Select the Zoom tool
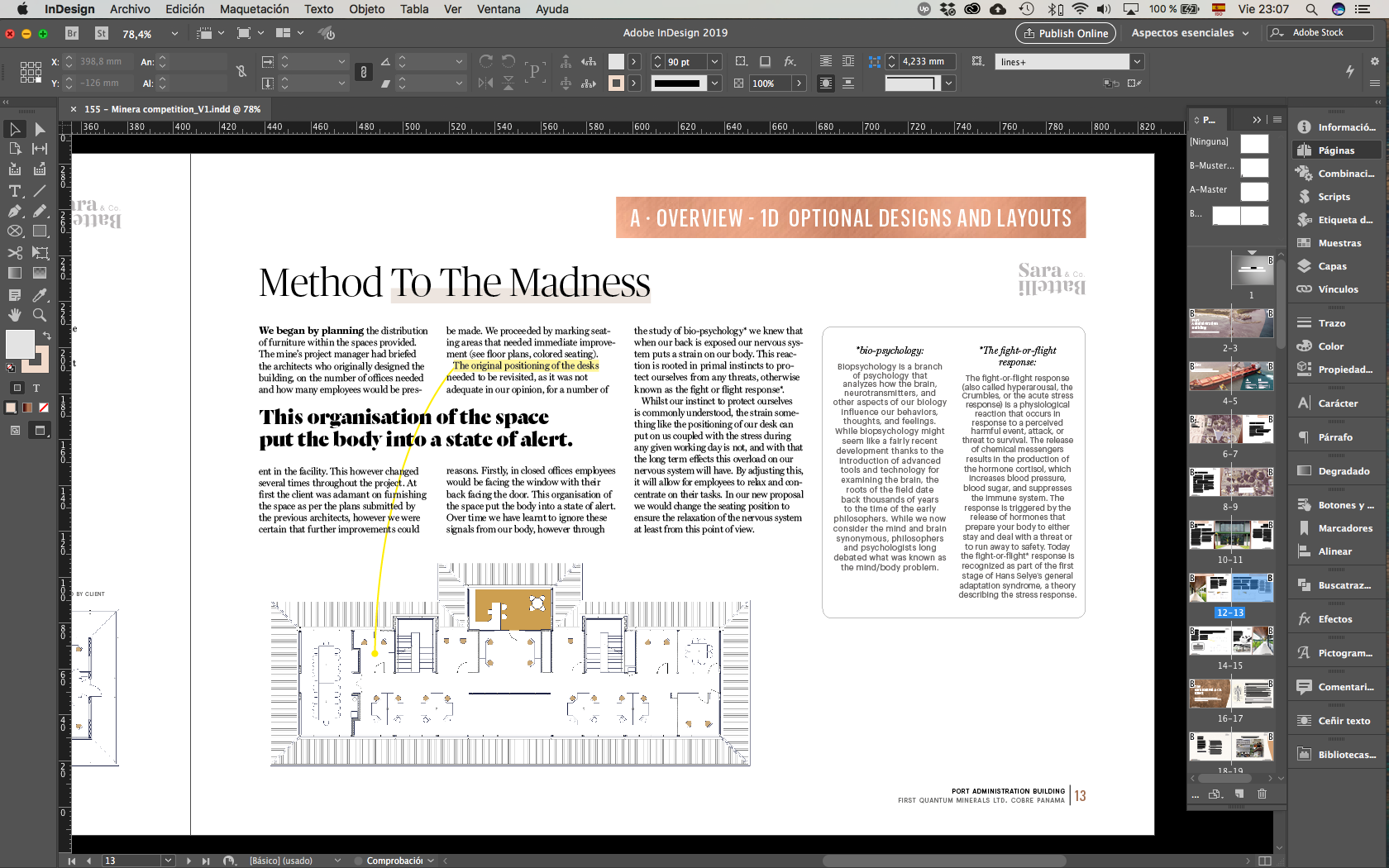This screenshot has width=1389, height=868. (40, 315)
